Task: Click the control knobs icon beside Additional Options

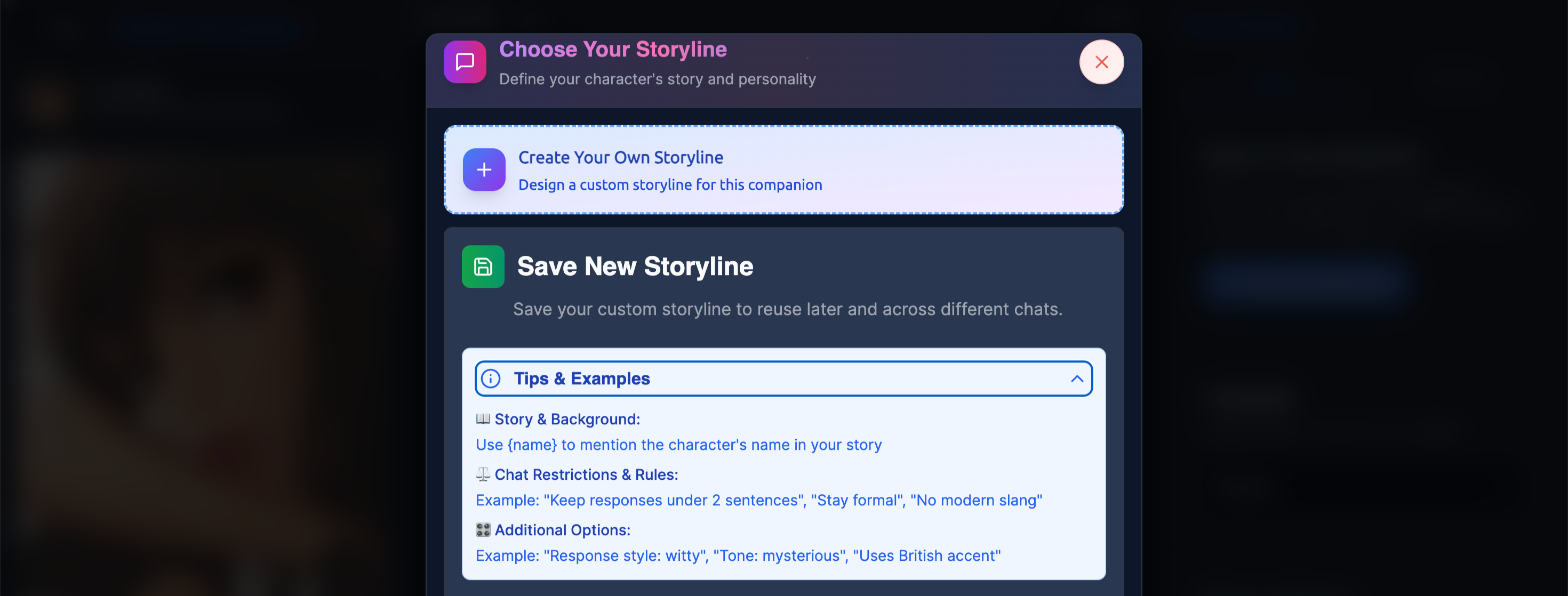Action: (x=482, y=529)
